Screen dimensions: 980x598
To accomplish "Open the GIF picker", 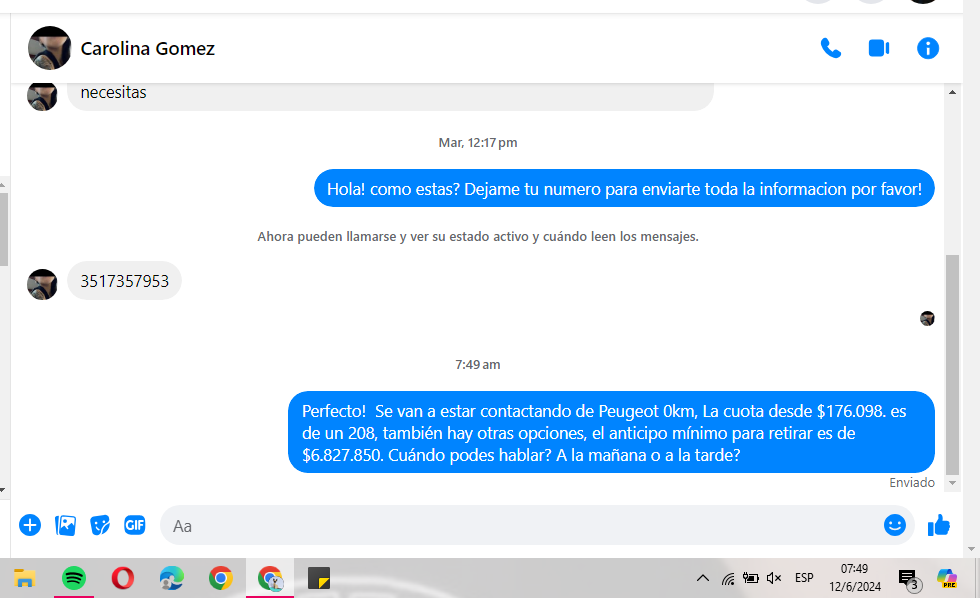I will point(135,525).
